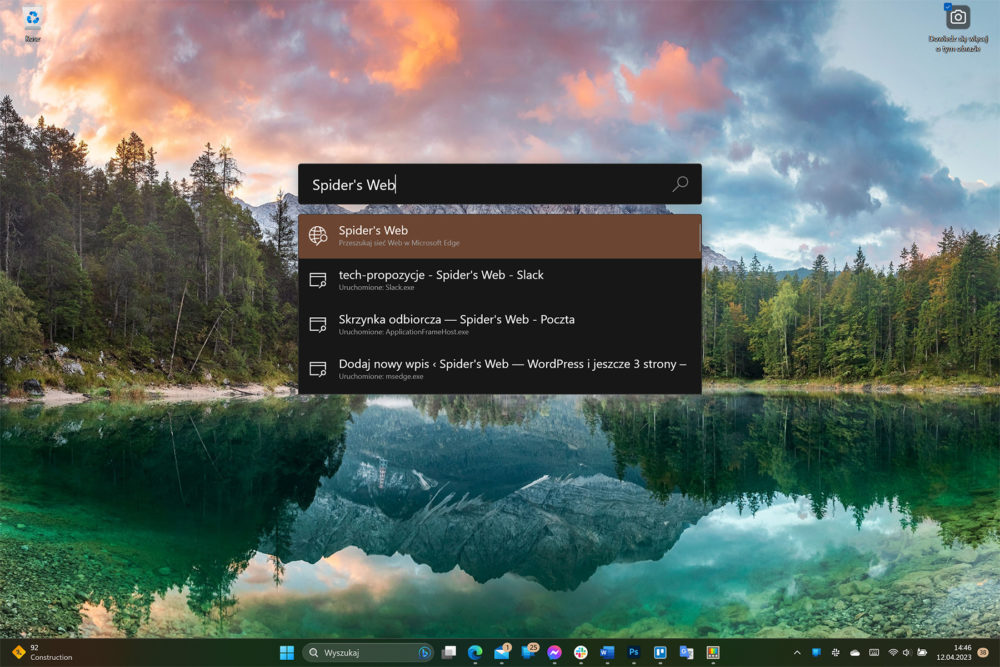Open the Dodaj nowy wpis WordPress result
Screen dimensions: 1000x667
pos(499,369)
